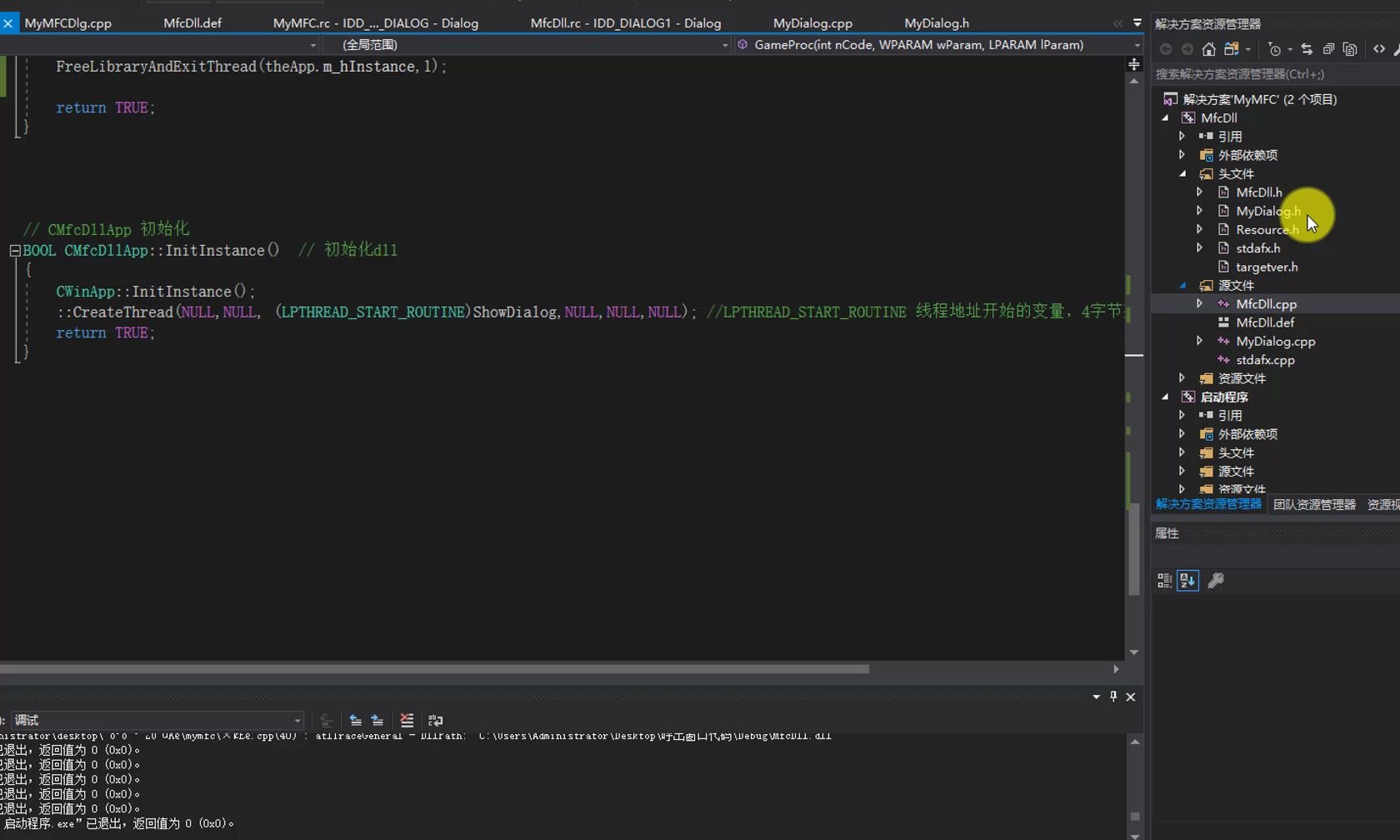Select solution 'MyMFC' root node
Image resolution: width=1400 pixels, height=840 pixels.
[1260, 99]
